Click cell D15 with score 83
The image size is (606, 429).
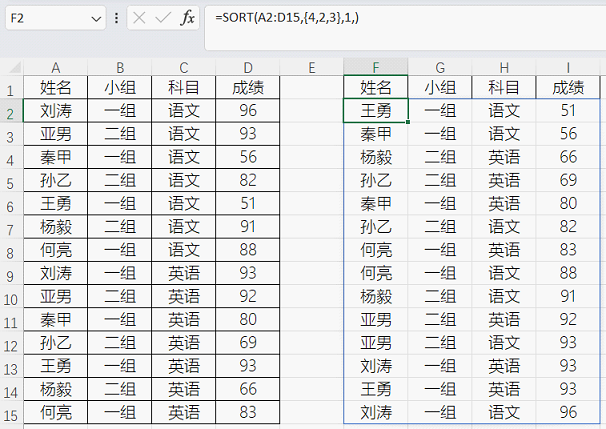click(x=248, y=412)
